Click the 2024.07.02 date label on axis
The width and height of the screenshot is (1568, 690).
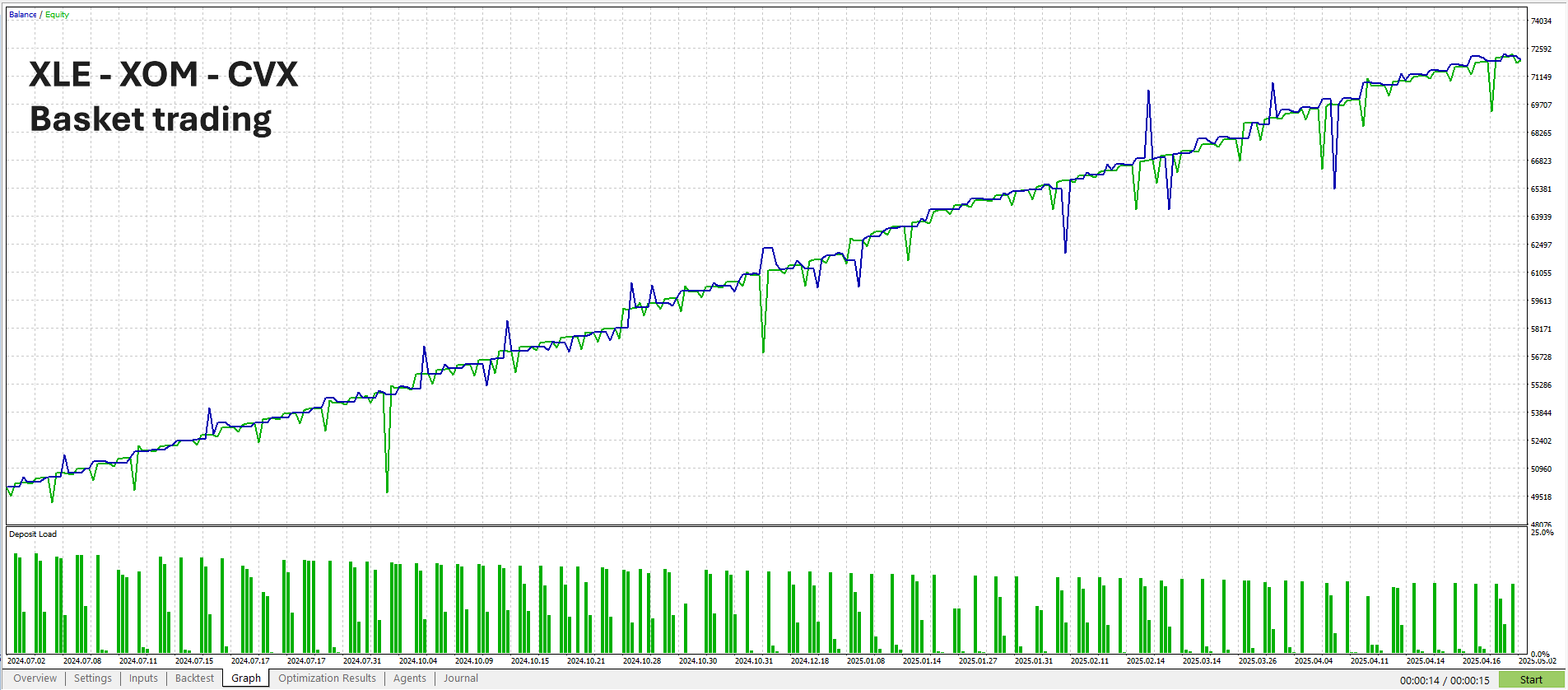26,660
